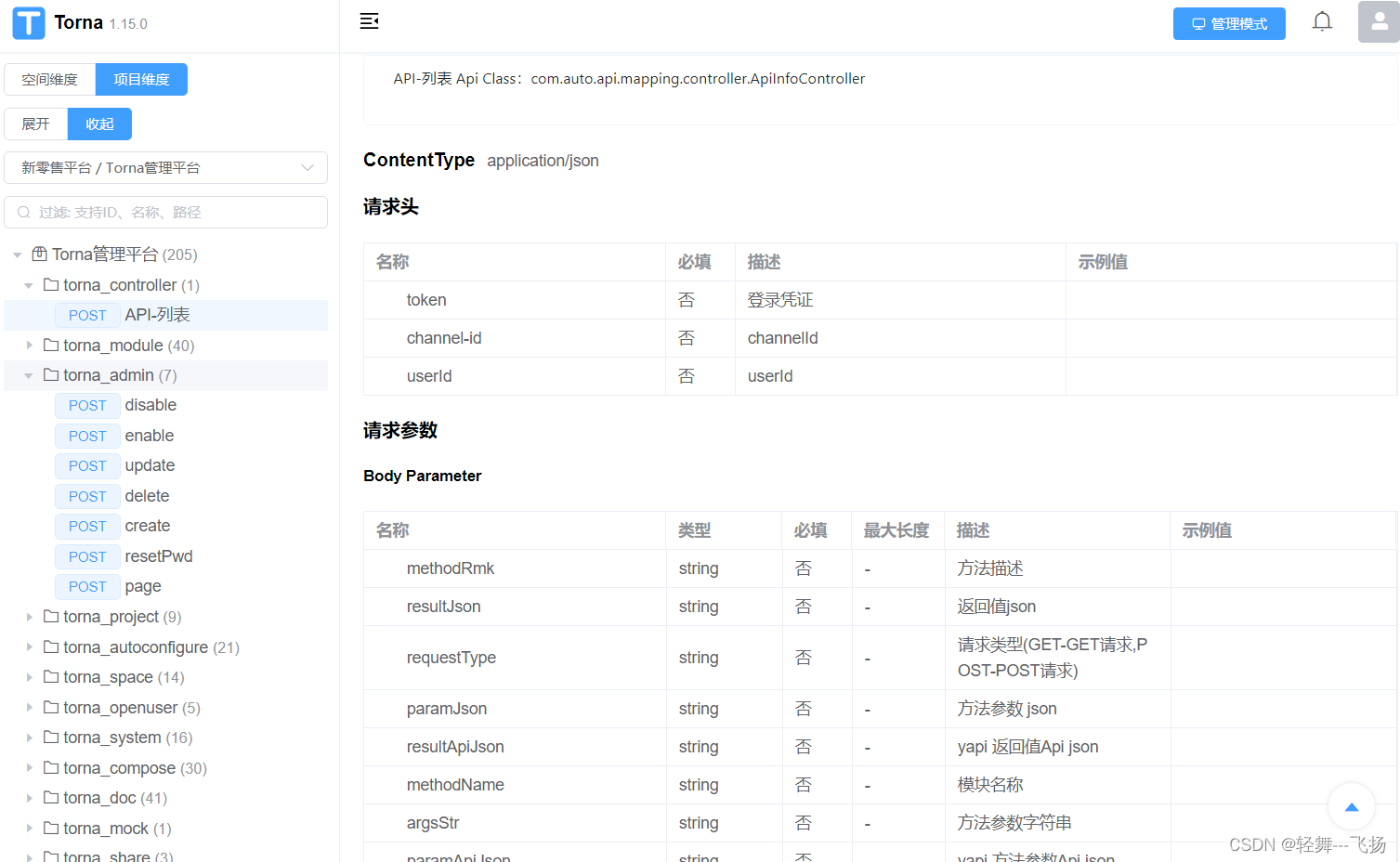Screen dimensions: 1400x862
Task: Click the torna_admin folder icon
Action: coord(51,374)
